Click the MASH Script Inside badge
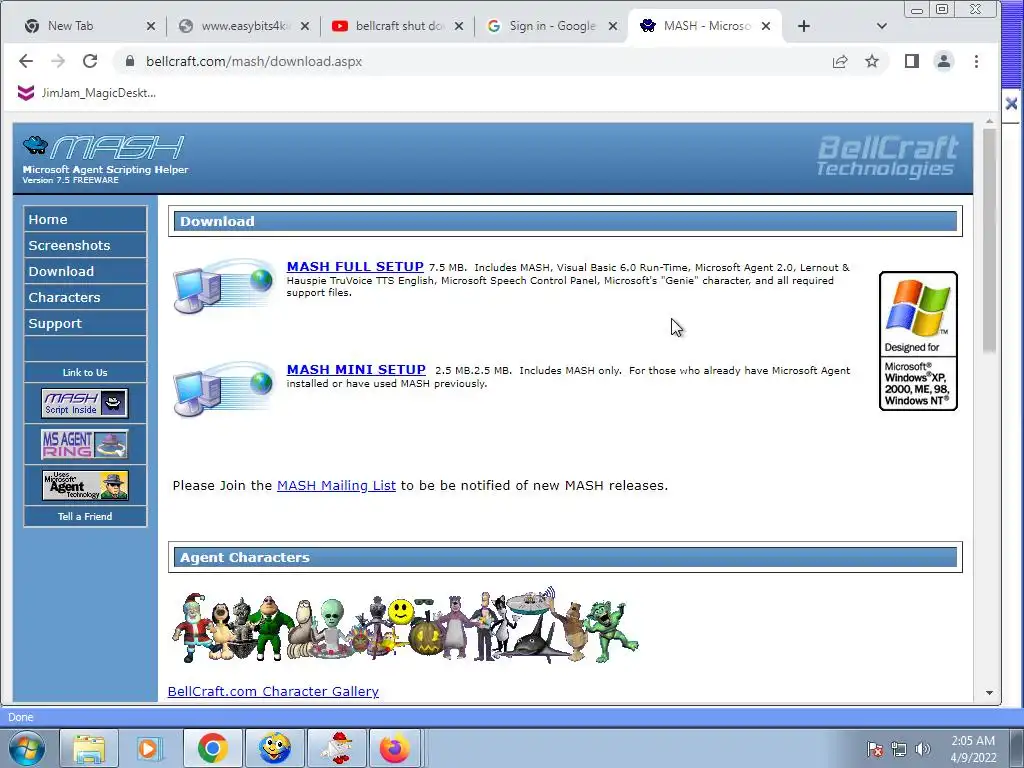 click(85, 403)
